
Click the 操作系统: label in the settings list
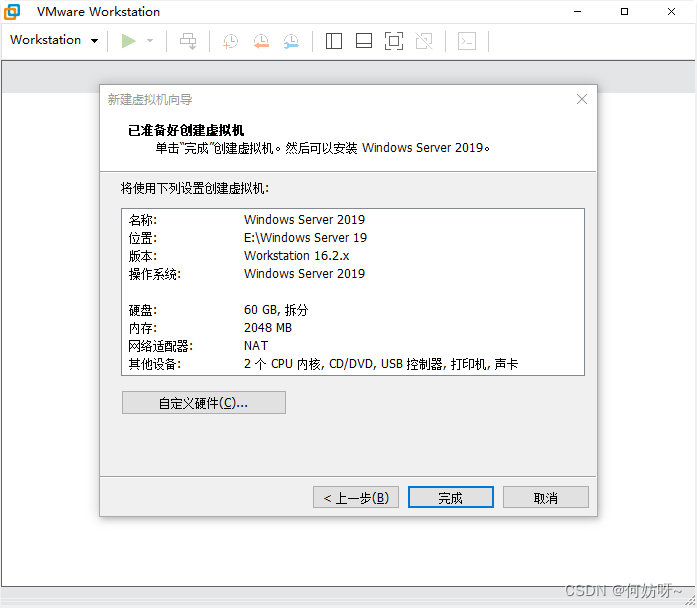pyautogui.click(x=155, y=274)
